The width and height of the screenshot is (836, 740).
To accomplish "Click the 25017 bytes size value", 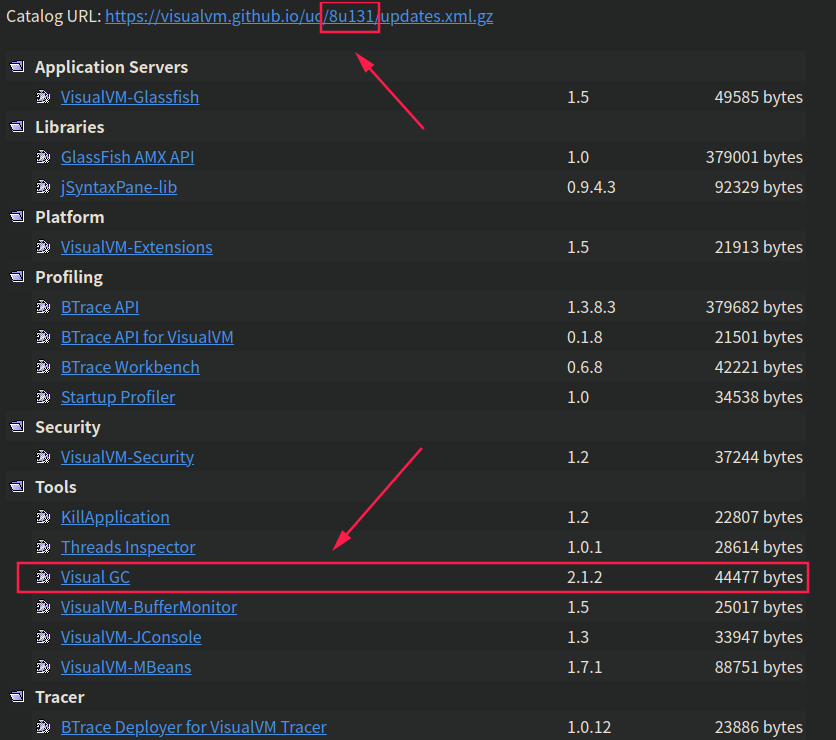I will (758, 607).
